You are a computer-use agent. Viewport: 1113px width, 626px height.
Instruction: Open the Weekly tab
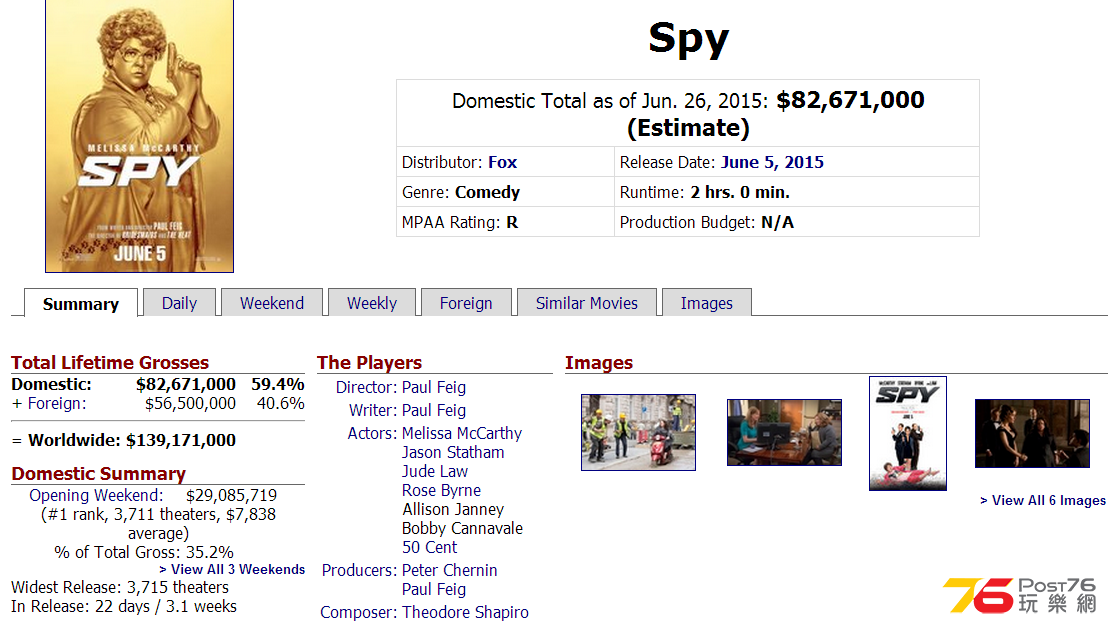[372, 303]
